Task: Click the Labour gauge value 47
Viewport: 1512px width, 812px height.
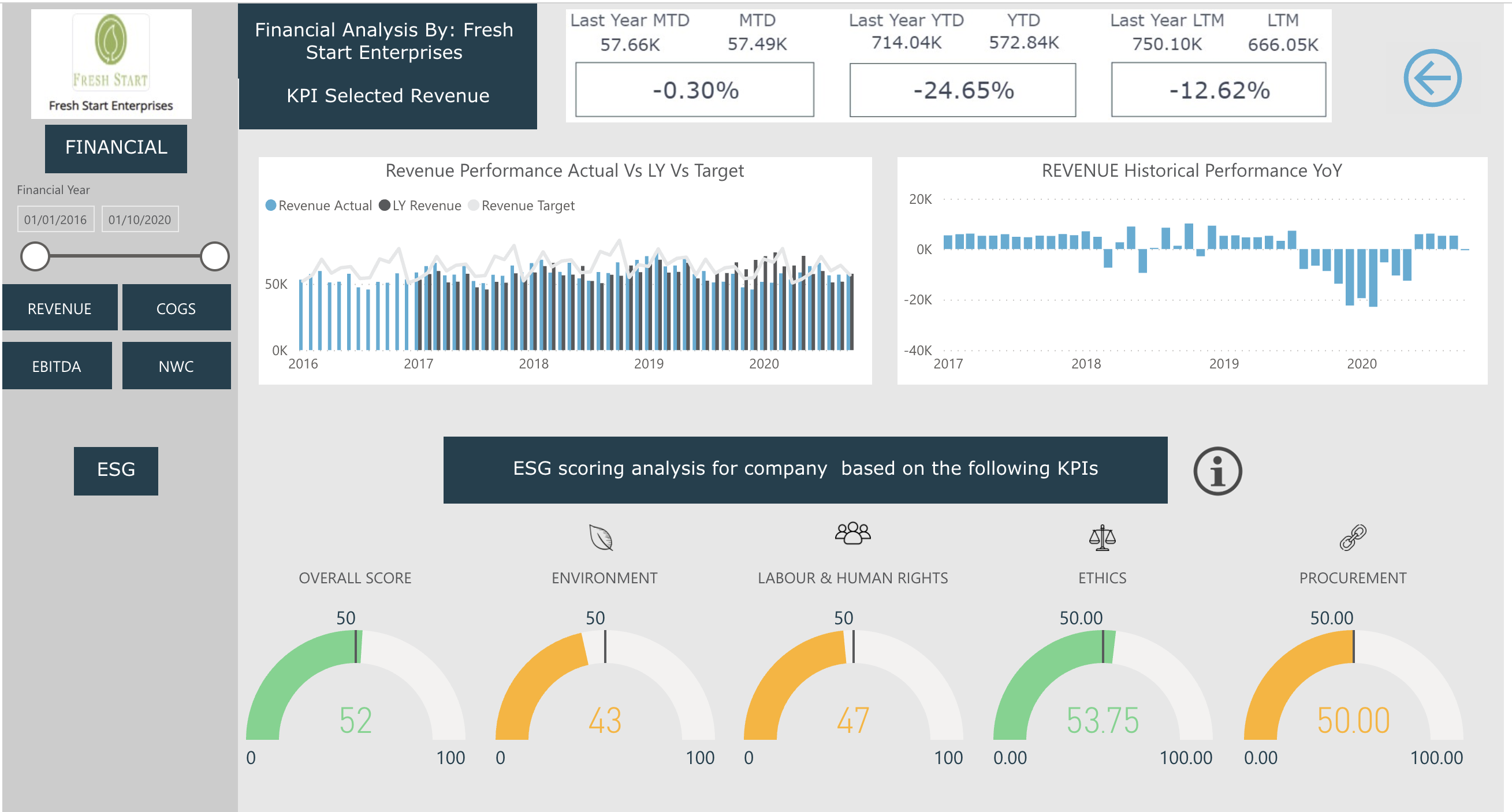Action: coord(852,720)
